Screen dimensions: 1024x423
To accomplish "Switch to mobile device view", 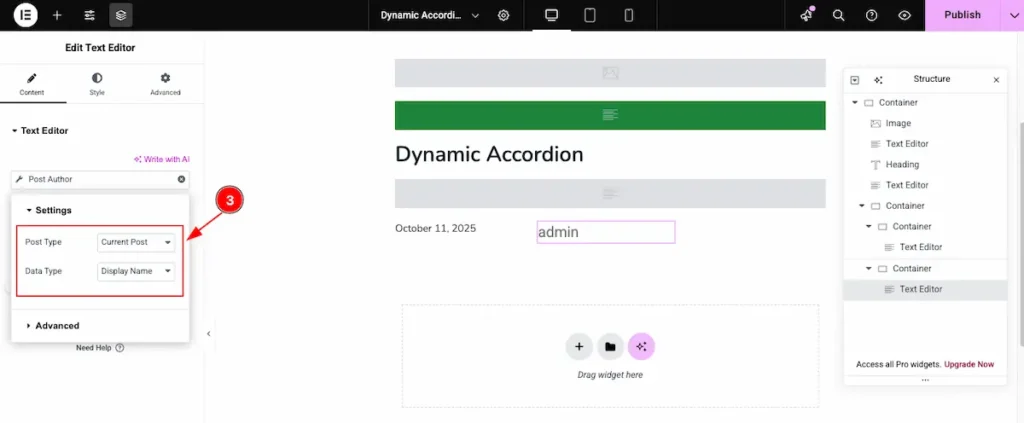I will pos(628,15).
